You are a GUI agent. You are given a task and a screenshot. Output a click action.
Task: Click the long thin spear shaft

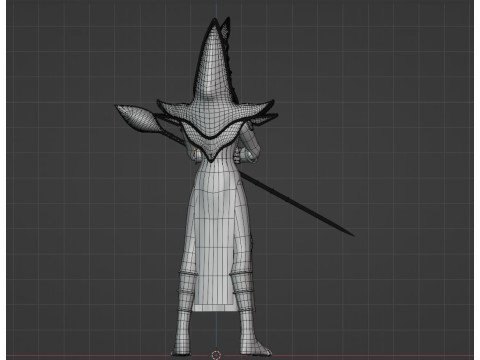point(297,204)
